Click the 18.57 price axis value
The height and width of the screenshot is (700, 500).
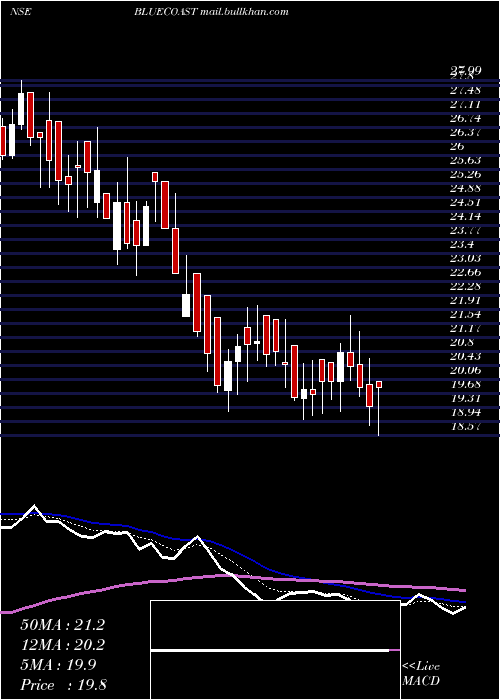pyautogui.click(x=466, y=426)
